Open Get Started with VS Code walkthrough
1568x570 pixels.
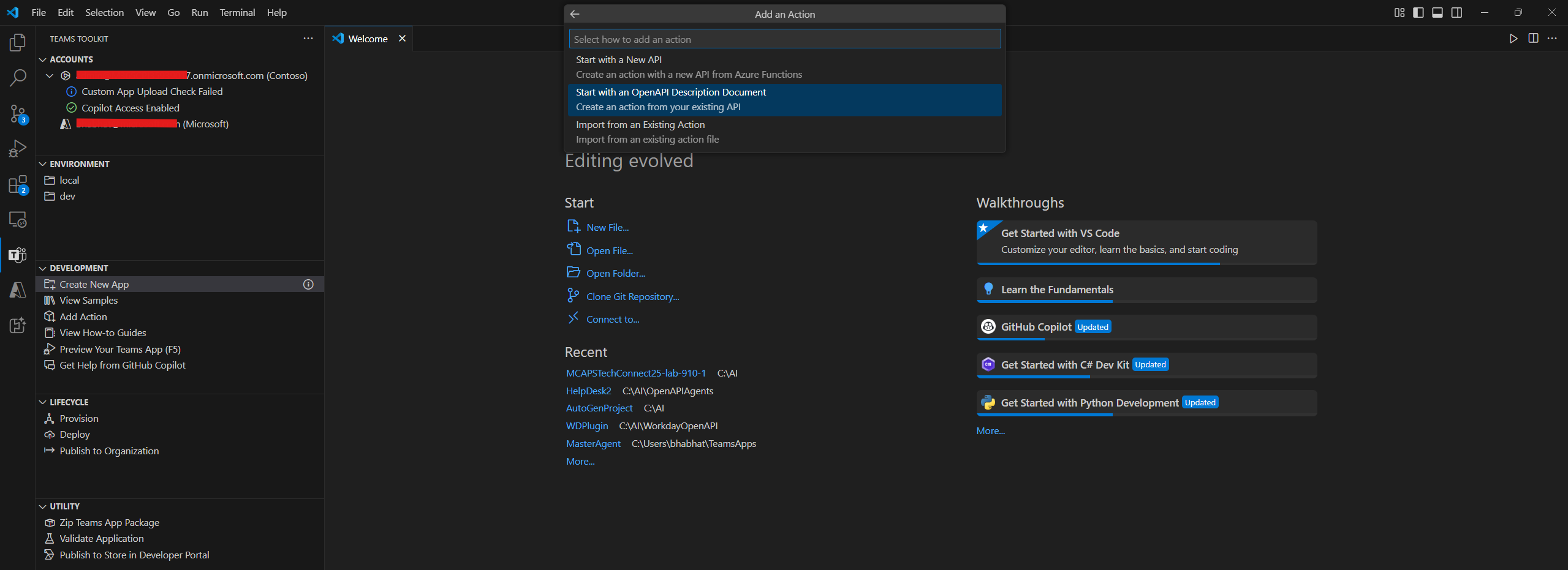click(x=1146, y=242)
